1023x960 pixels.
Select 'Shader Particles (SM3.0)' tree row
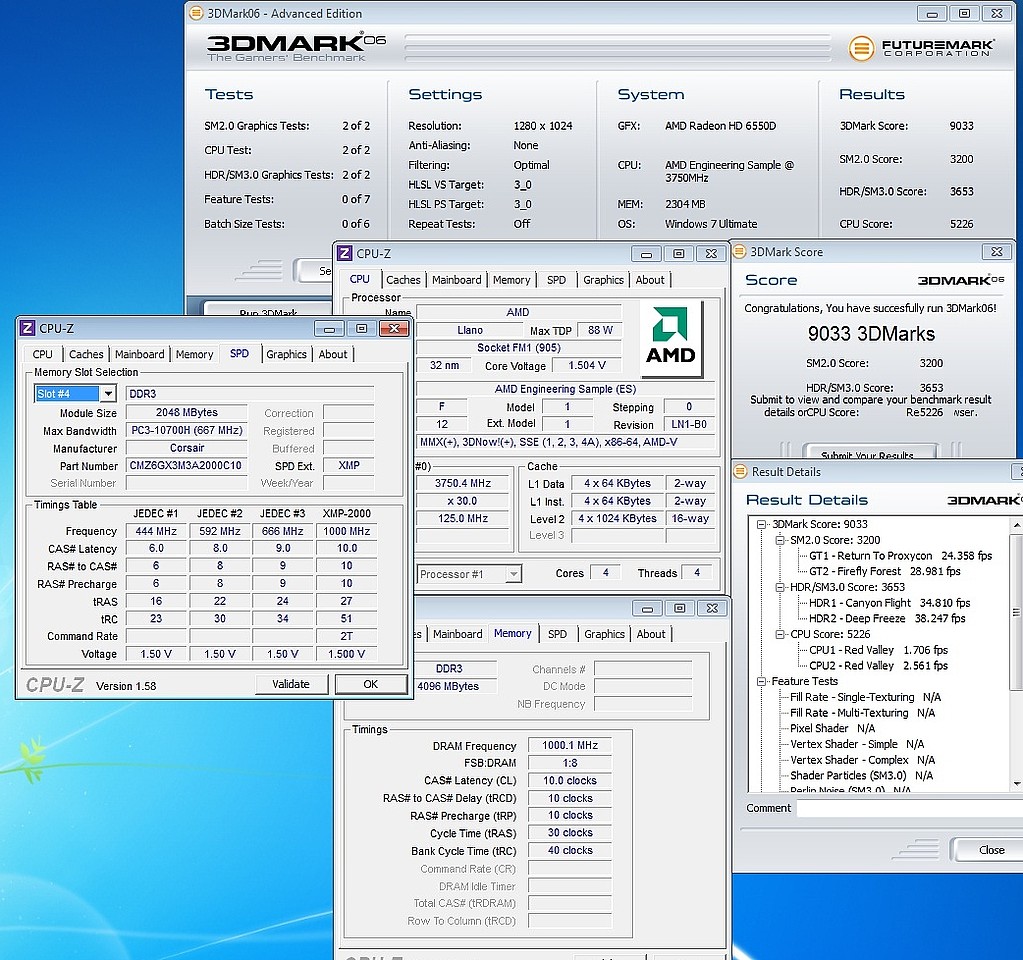pyautogui.click(x=861, y=775)
